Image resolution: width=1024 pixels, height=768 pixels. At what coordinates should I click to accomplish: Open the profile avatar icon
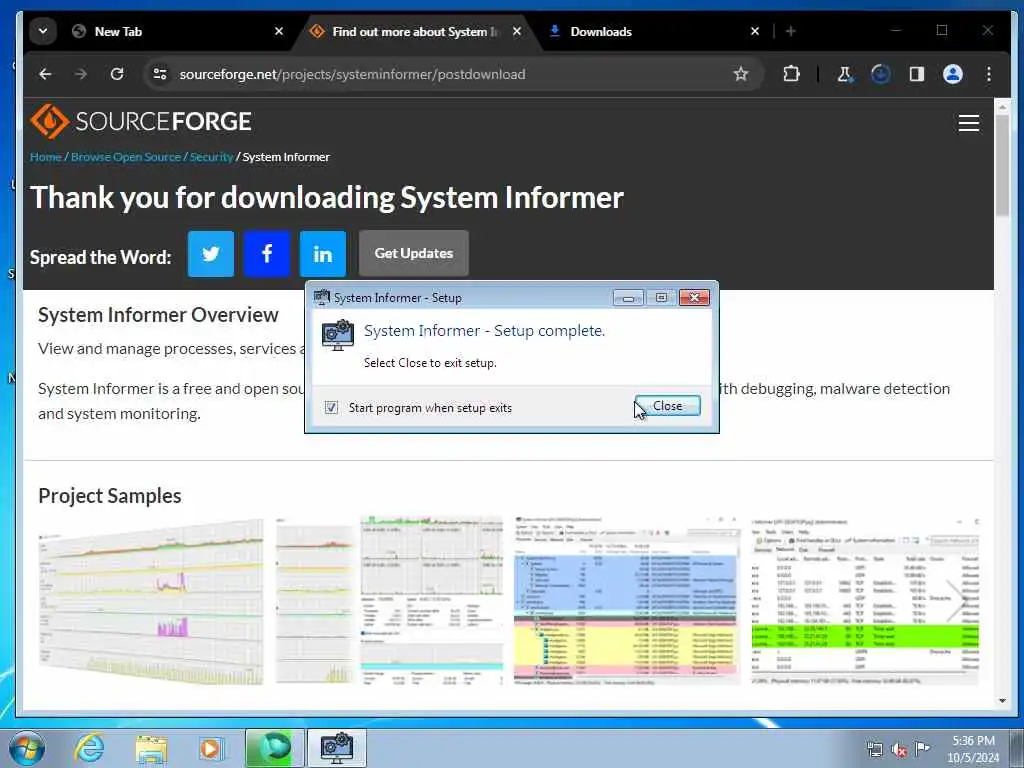point(952,74)
